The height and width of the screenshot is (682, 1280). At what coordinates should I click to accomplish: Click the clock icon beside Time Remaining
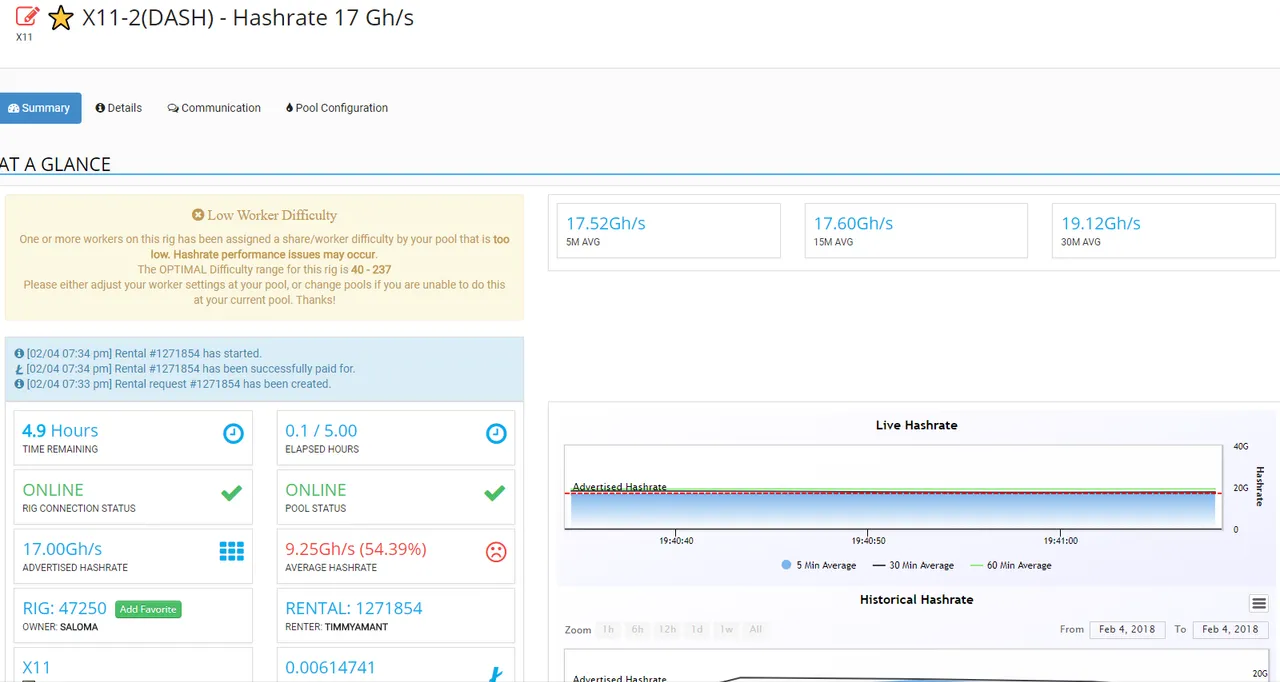pyautogui.click(x=233, y=434)
